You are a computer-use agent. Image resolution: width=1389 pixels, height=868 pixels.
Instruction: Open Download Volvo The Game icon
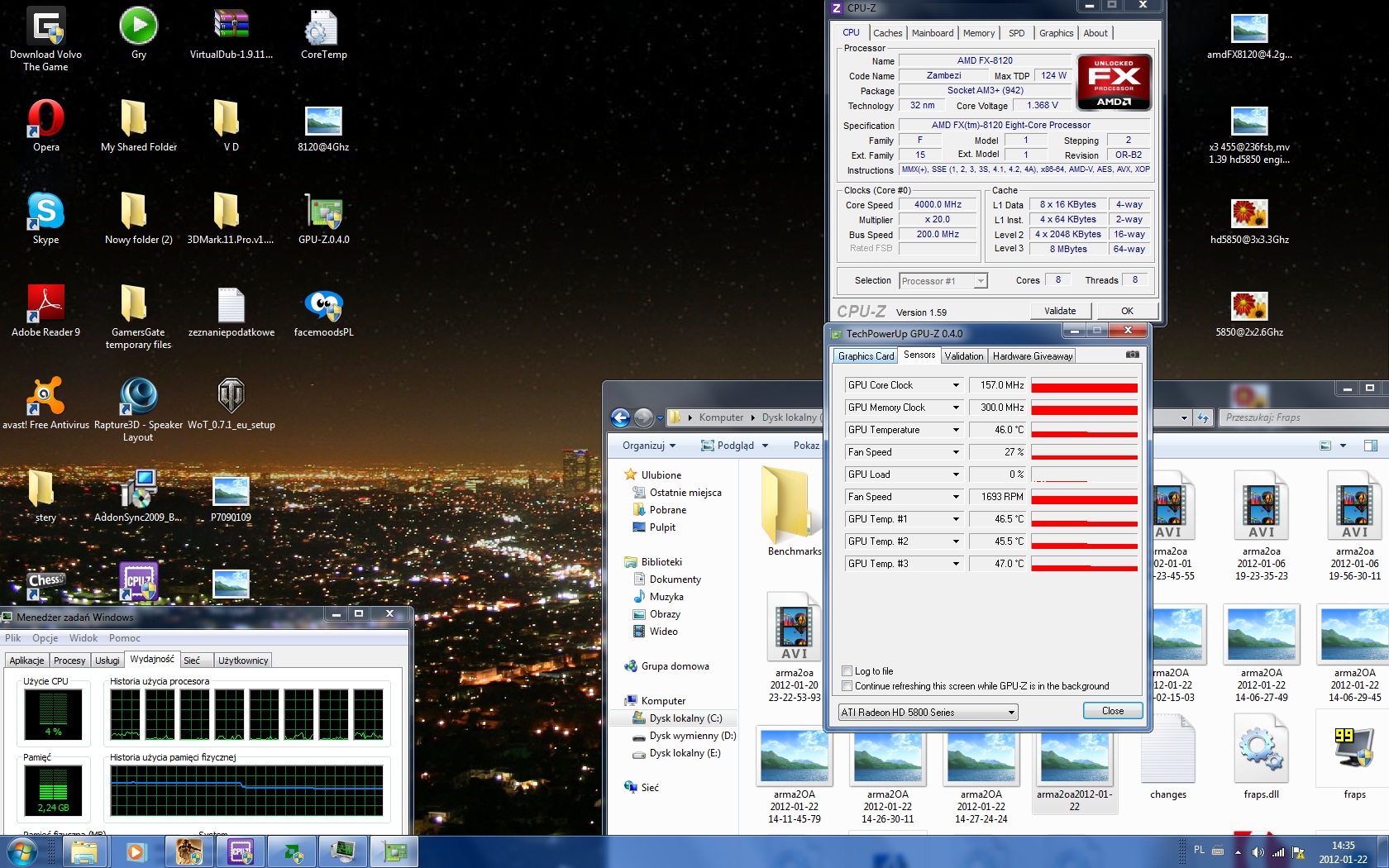pos(46,40)
